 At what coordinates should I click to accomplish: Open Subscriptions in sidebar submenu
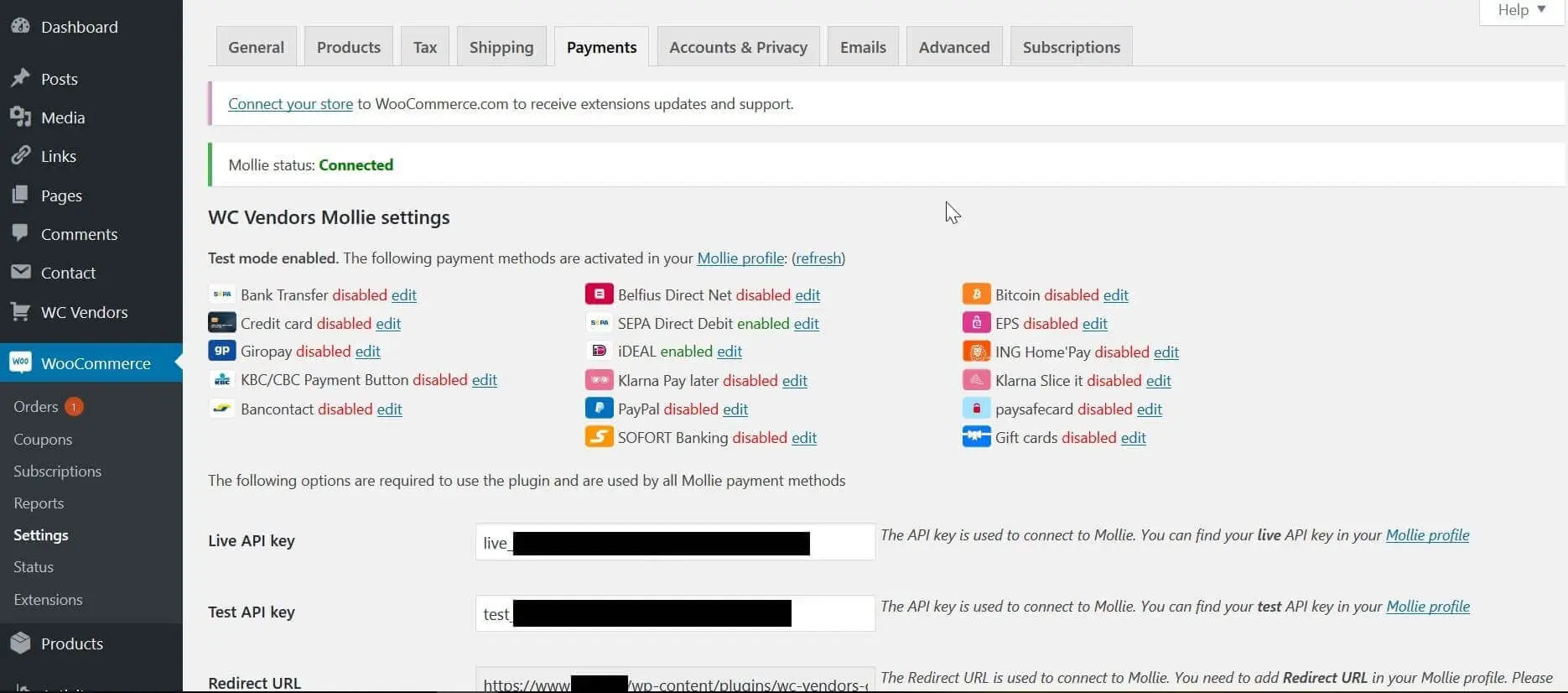pyautogui.click(x=57, y=472)
